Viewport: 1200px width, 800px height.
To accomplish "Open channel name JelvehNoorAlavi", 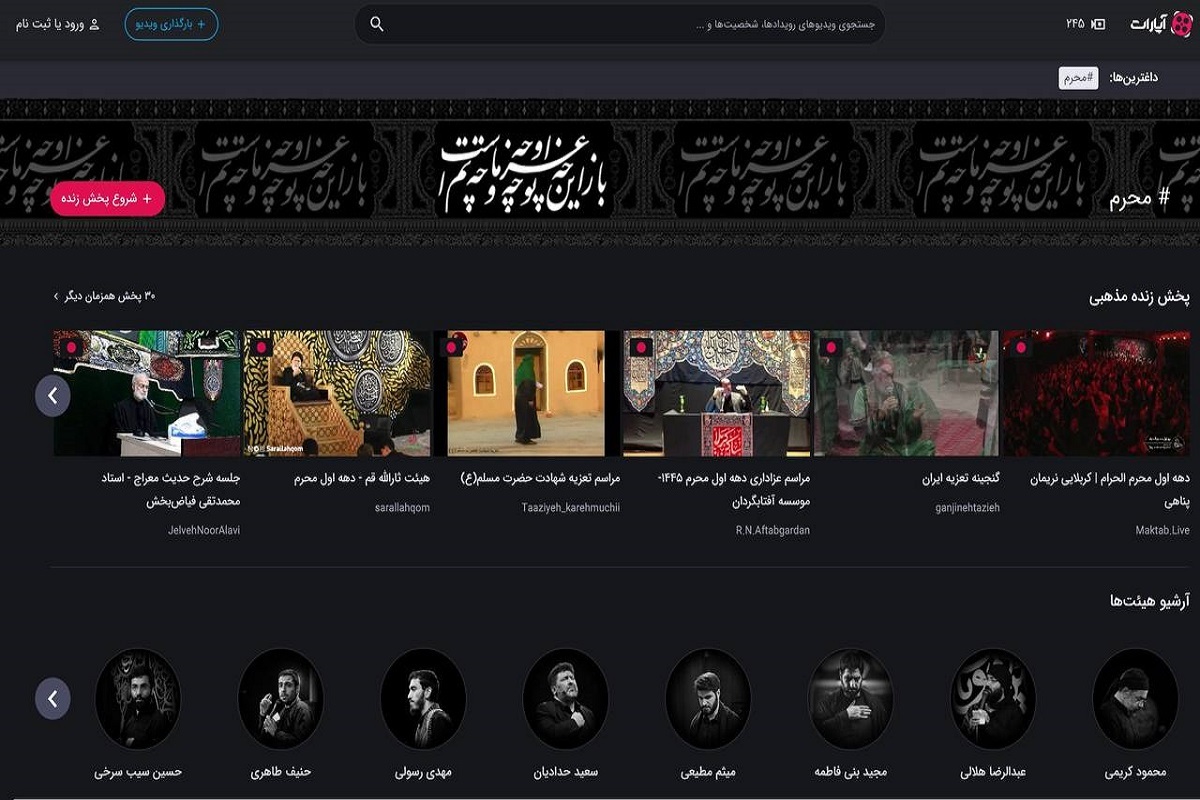I will [204, 530].
